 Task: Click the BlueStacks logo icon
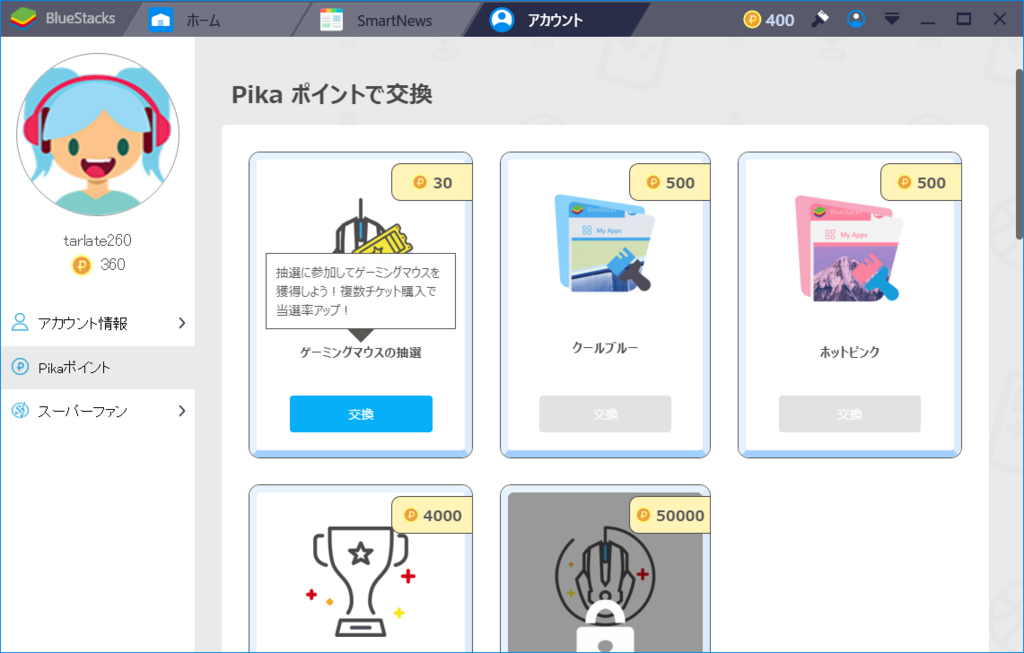click(23, 18)
